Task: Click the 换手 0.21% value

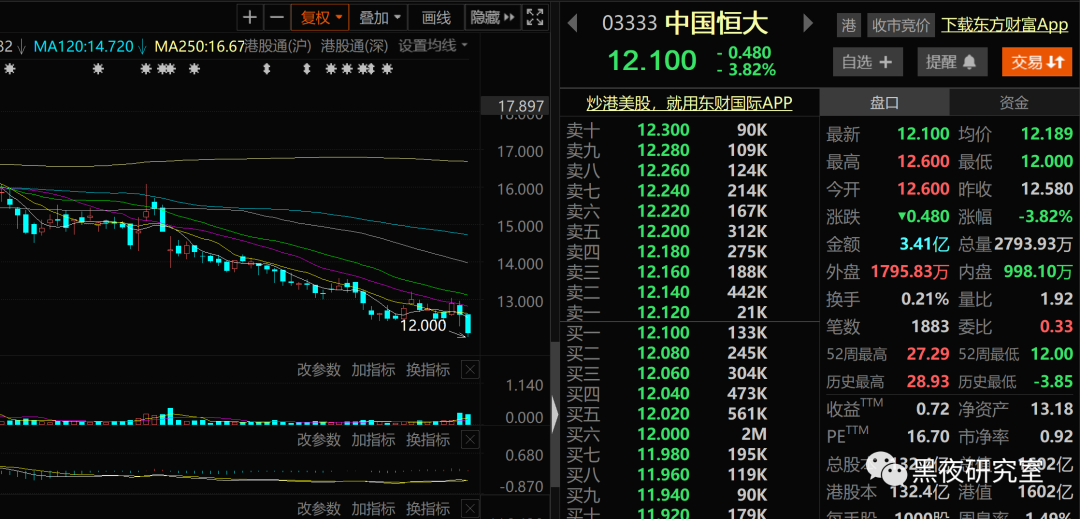Action: [925, 299]
